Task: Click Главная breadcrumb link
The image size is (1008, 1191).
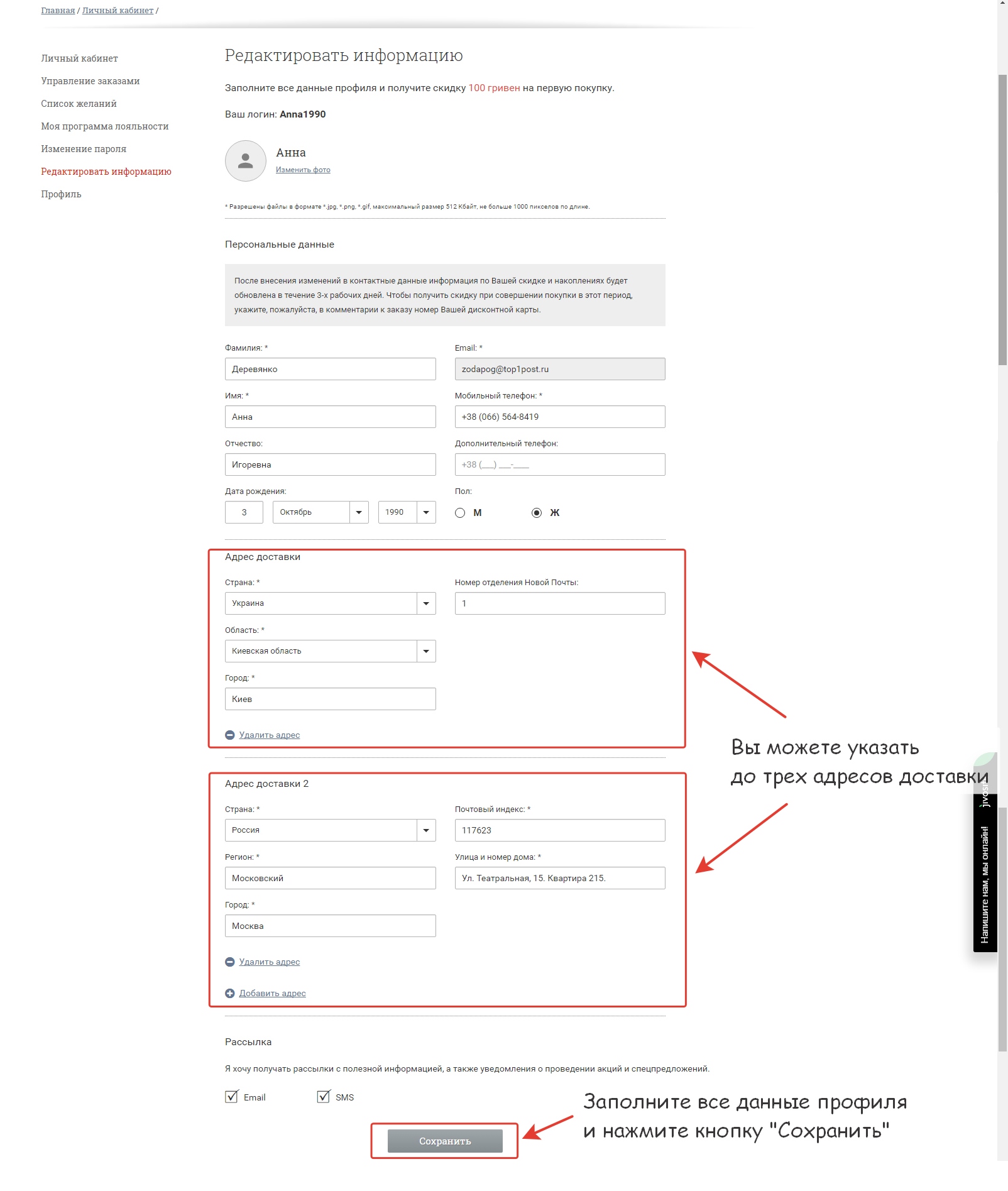Action: click(58, 11)
